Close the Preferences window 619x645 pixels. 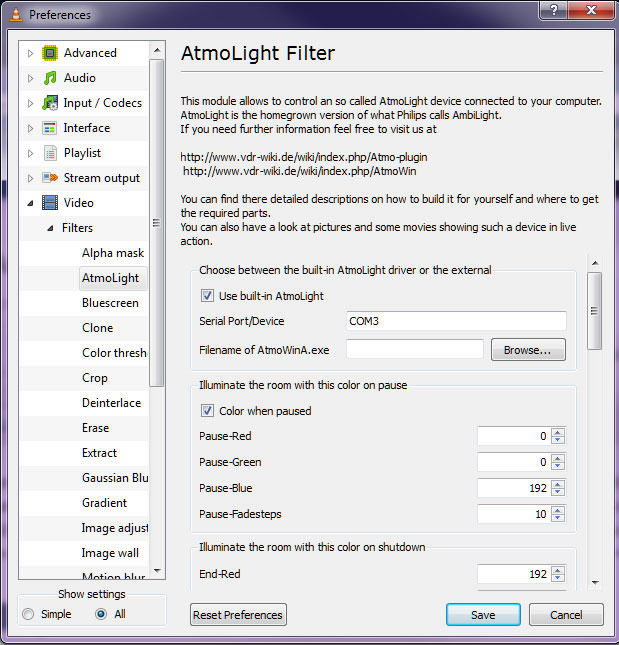tap(591, 10)
